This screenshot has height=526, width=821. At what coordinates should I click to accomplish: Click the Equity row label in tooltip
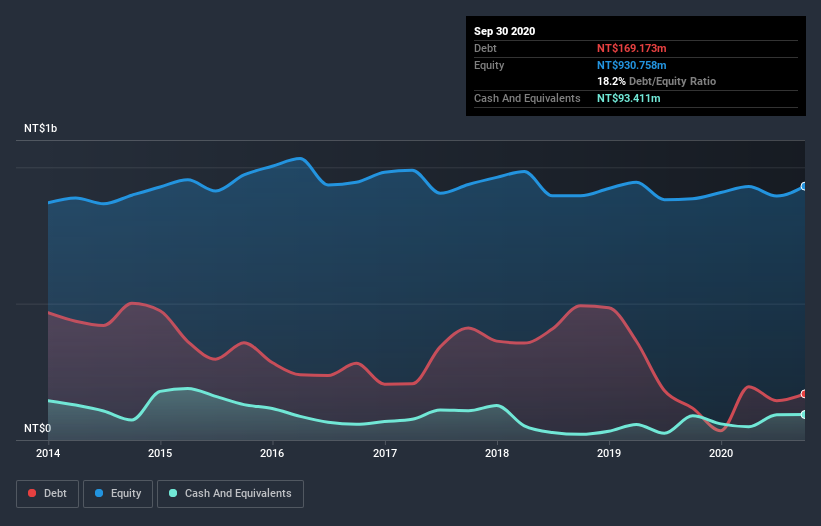[x=489, y=65]
